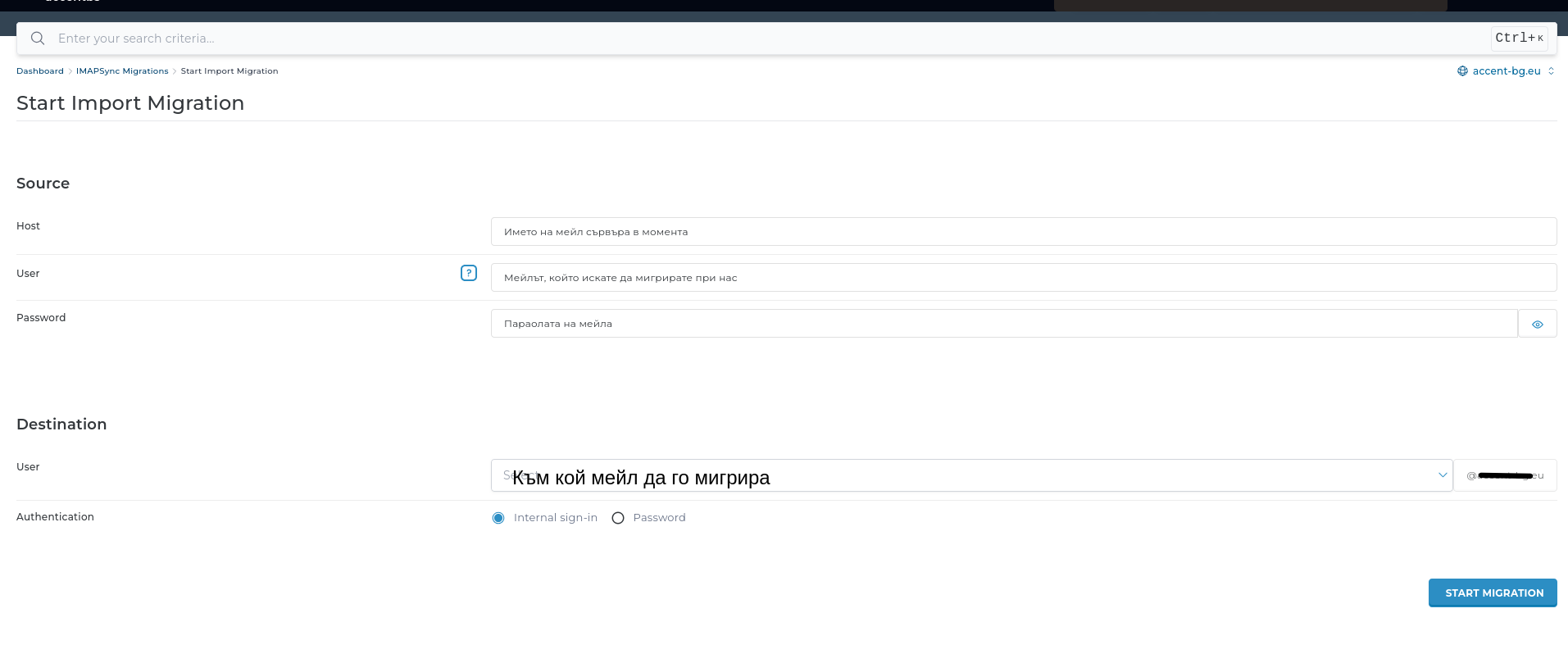
Task: Click the source Host input field
Action: 1024,232
